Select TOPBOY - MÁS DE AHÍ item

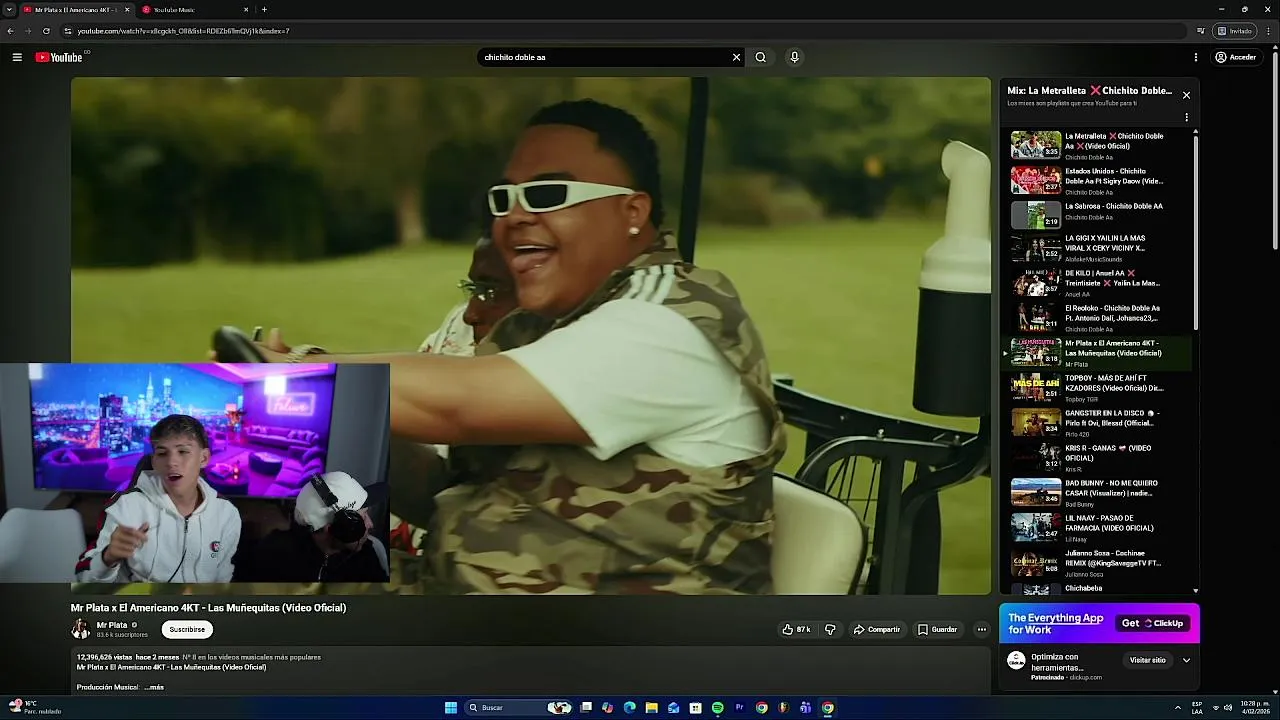[x=1100, y=388]
